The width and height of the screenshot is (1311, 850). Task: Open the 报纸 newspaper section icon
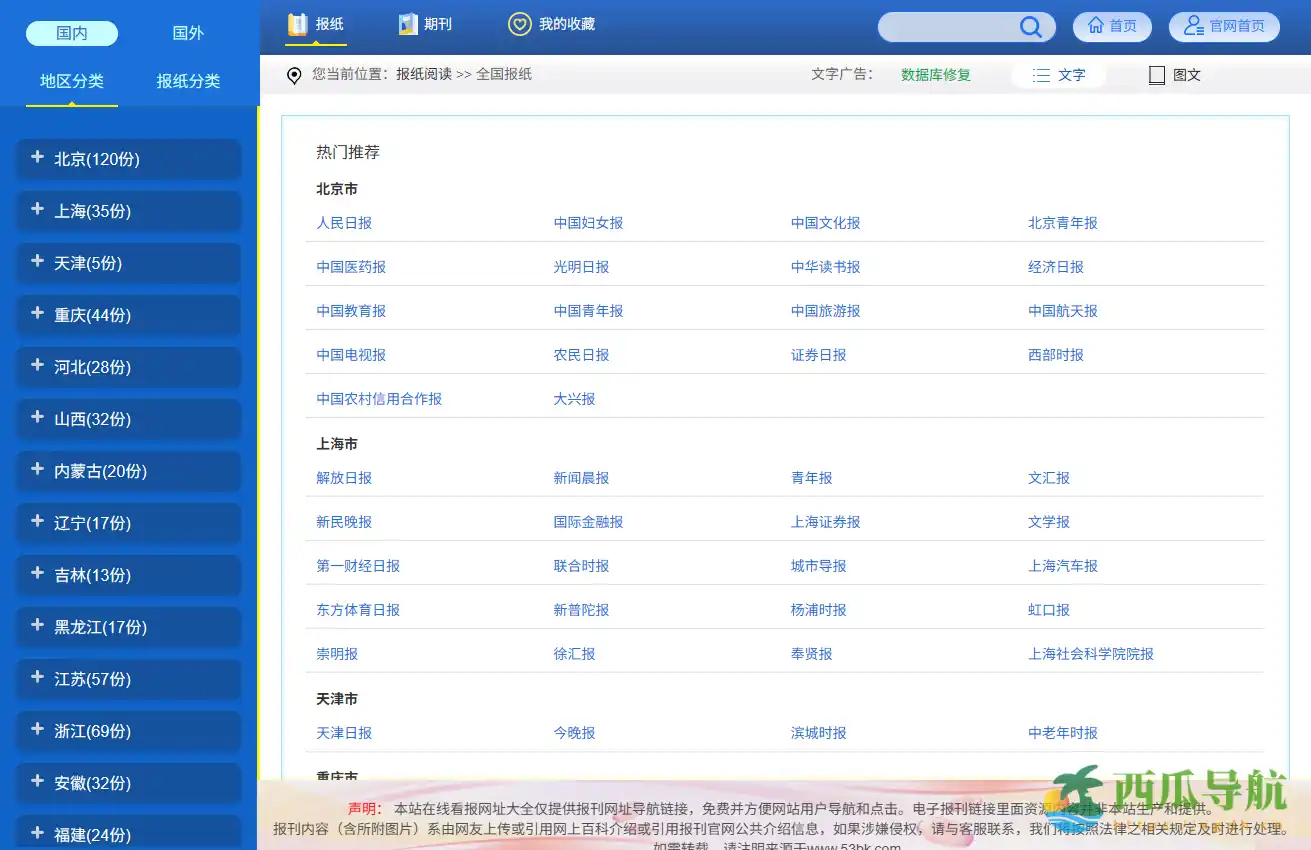pyautogui.click(x=295, y=25)
